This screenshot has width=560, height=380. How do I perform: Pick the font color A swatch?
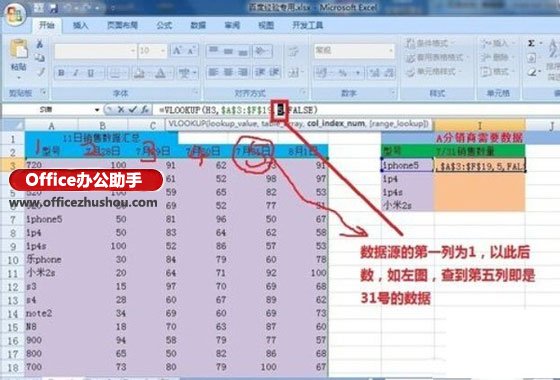pos(160,73)
